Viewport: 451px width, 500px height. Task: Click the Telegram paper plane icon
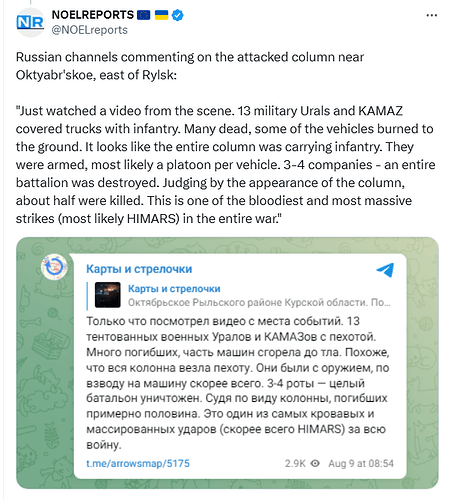coord(385,270)
